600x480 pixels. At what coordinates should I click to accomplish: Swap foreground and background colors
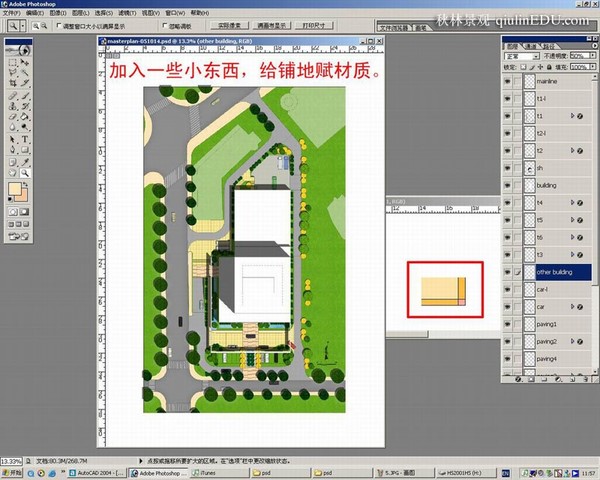coord(25,184)
